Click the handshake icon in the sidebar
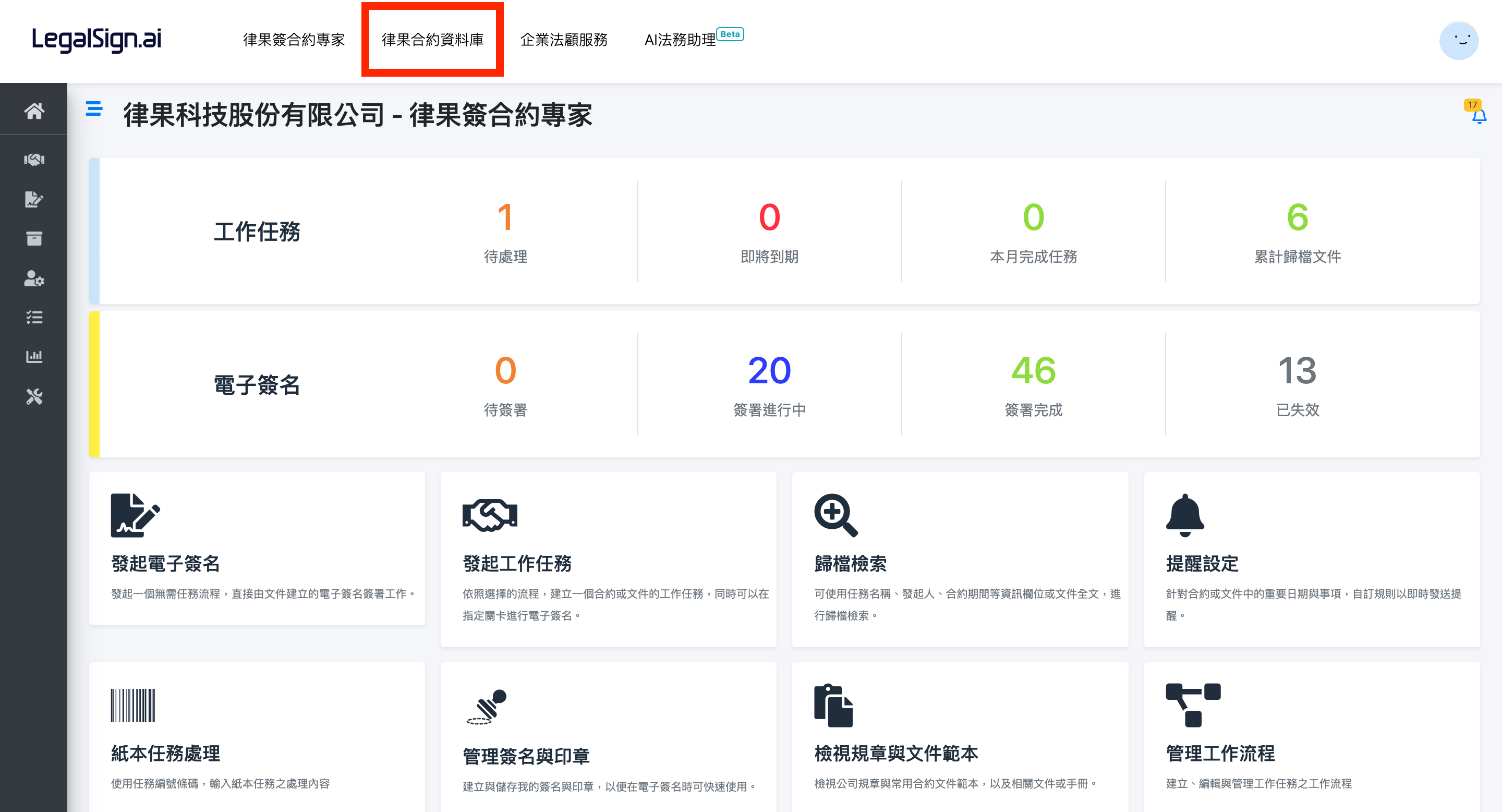This screenshot has height=812, width=1502. [x=34, y=160]
